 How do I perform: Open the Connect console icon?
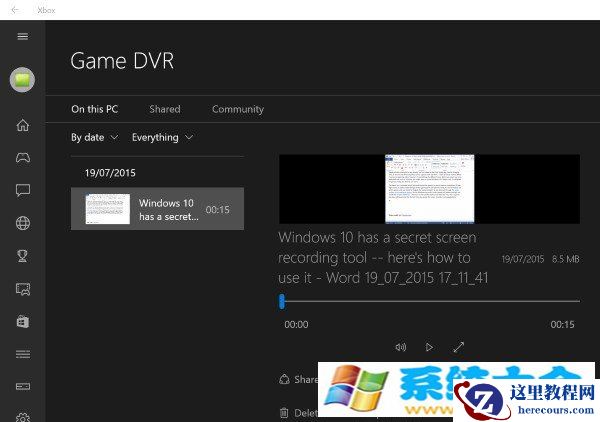(23, 386)
